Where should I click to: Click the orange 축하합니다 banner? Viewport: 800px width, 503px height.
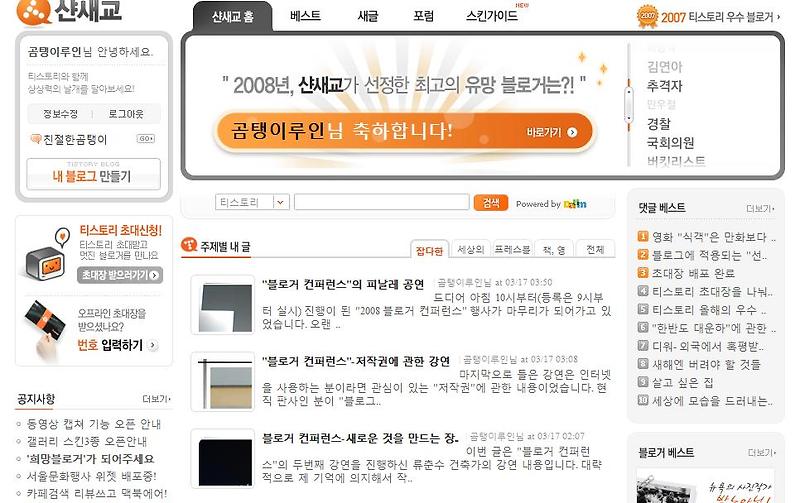[x=405, y=132]
